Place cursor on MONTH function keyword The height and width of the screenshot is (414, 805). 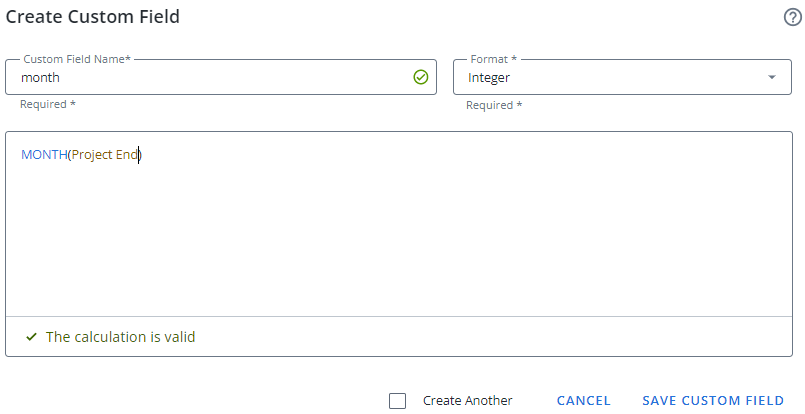[x=43, y=155]
